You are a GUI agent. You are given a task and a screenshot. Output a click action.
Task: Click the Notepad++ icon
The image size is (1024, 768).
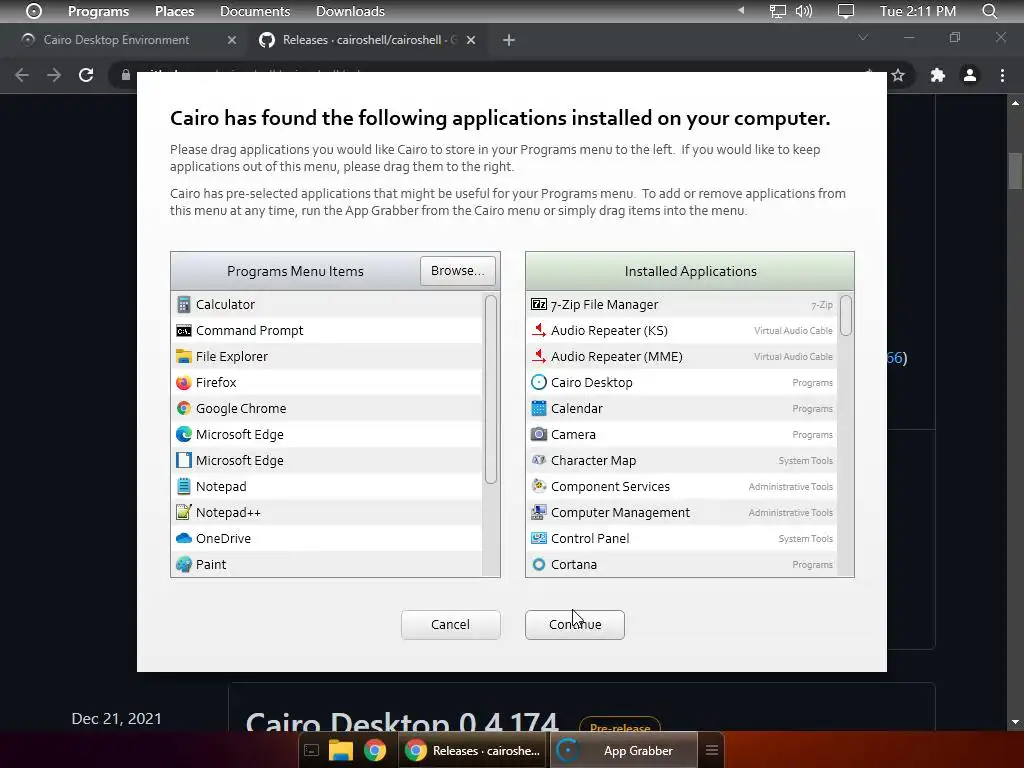[x=184, y=513]
